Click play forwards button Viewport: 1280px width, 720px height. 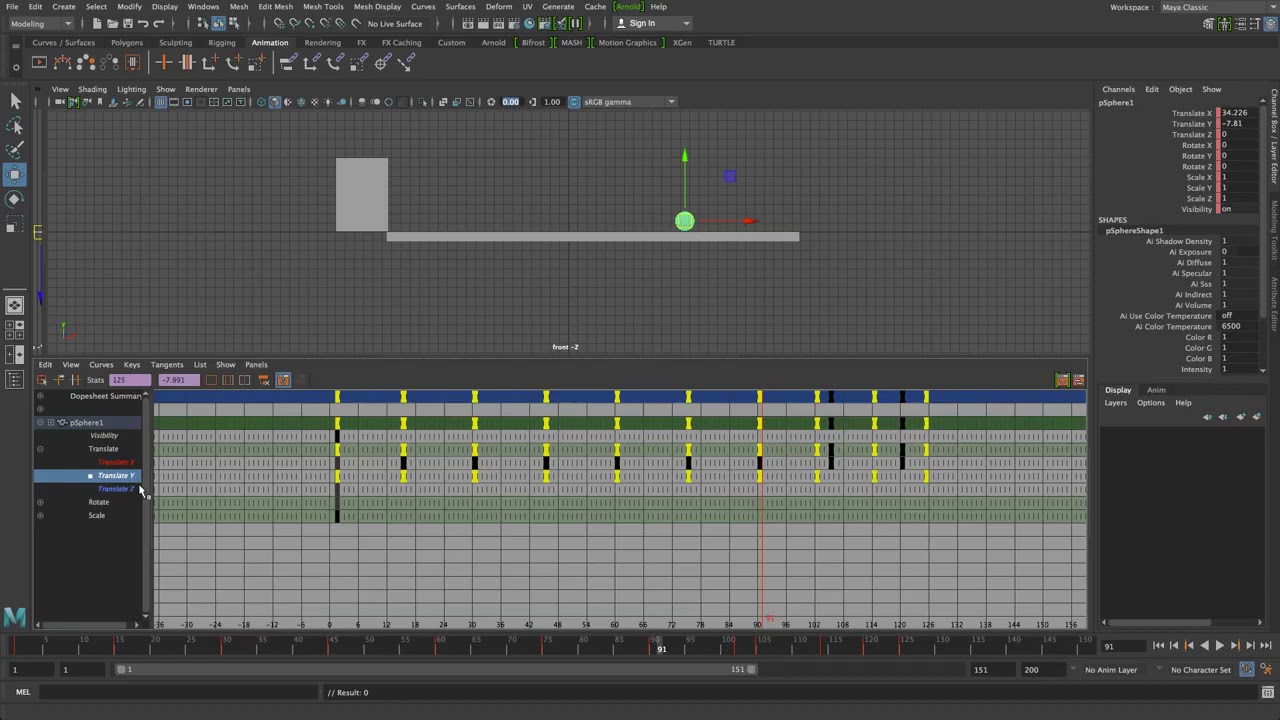point(1219,646)
